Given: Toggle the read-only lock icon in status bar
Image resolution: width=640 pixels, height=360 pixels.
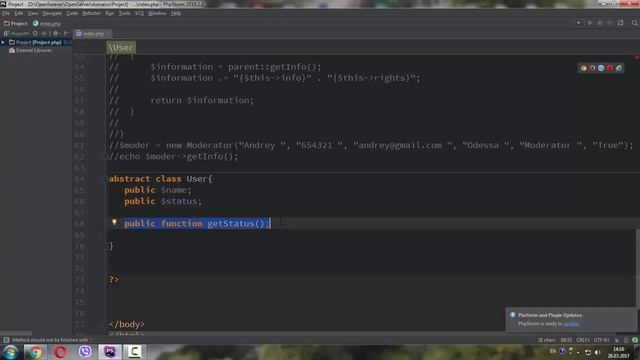Looking at the screenshot, I should [617, 340].
